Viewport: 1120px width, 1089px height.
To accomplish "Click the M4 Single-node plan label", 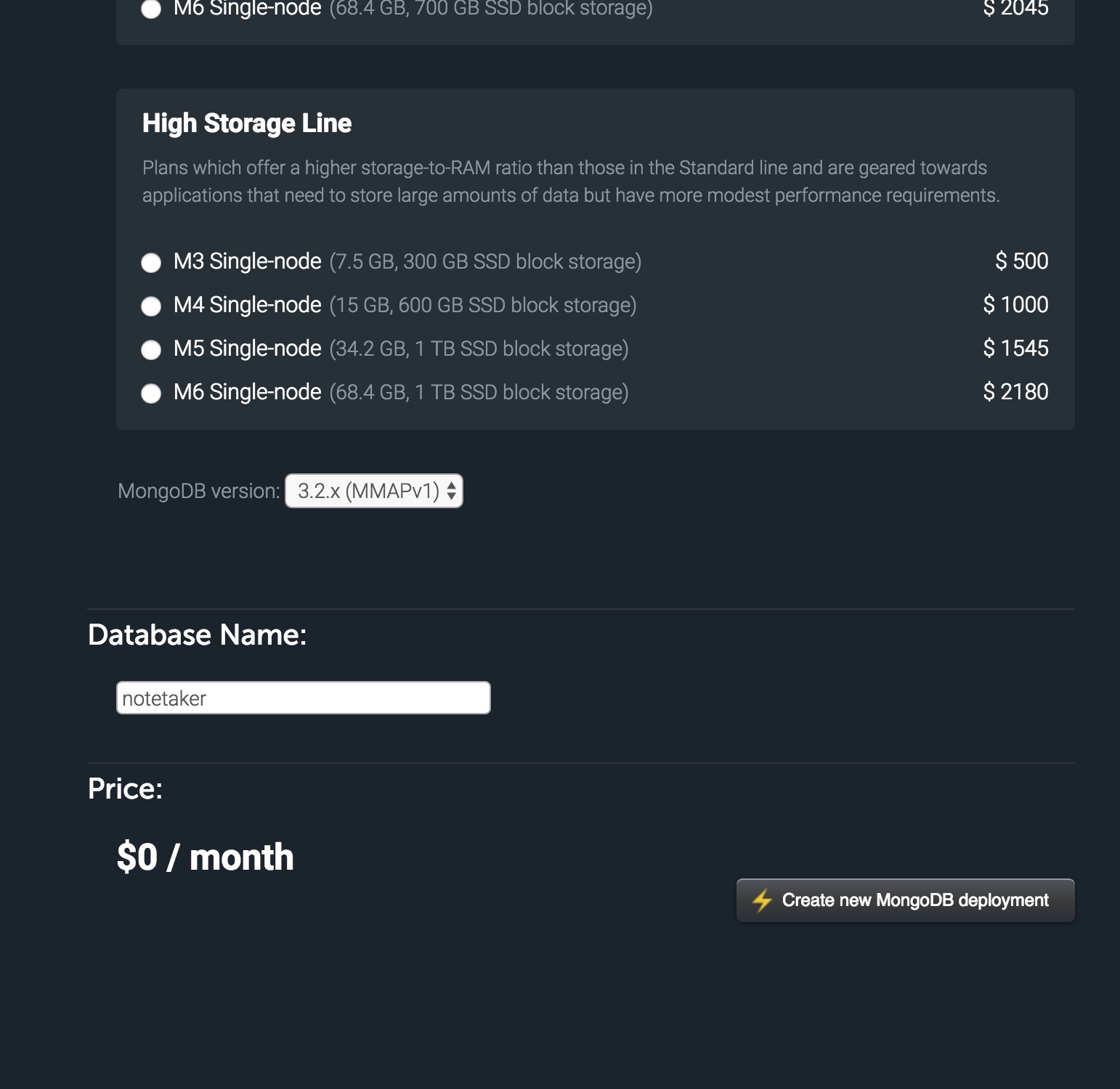I will pyautogui.click(x=247, y=305).
